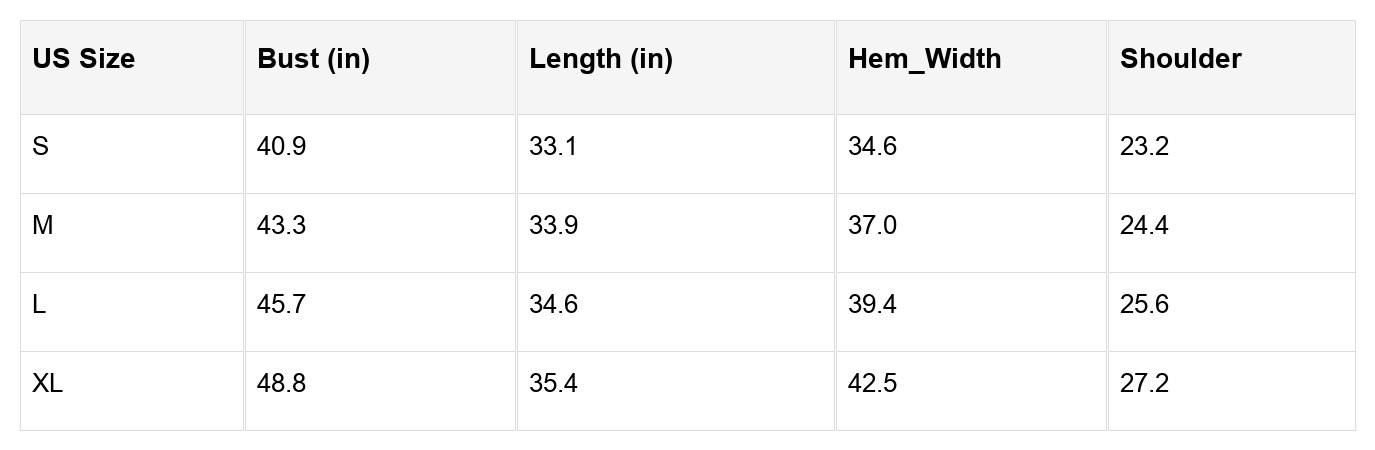The image size is (1375, 450).
Task: Click the size M row label
Action: [x=42, y=226]
